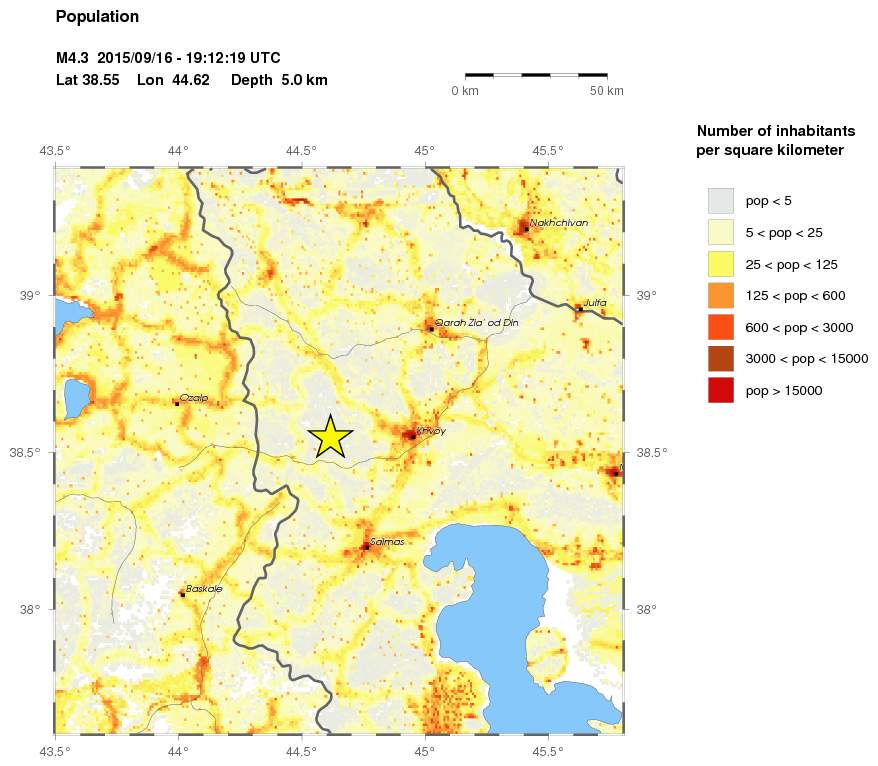
Task: Click the 0 km scale label
Action: pyautogui.click(x=465, y=91)
